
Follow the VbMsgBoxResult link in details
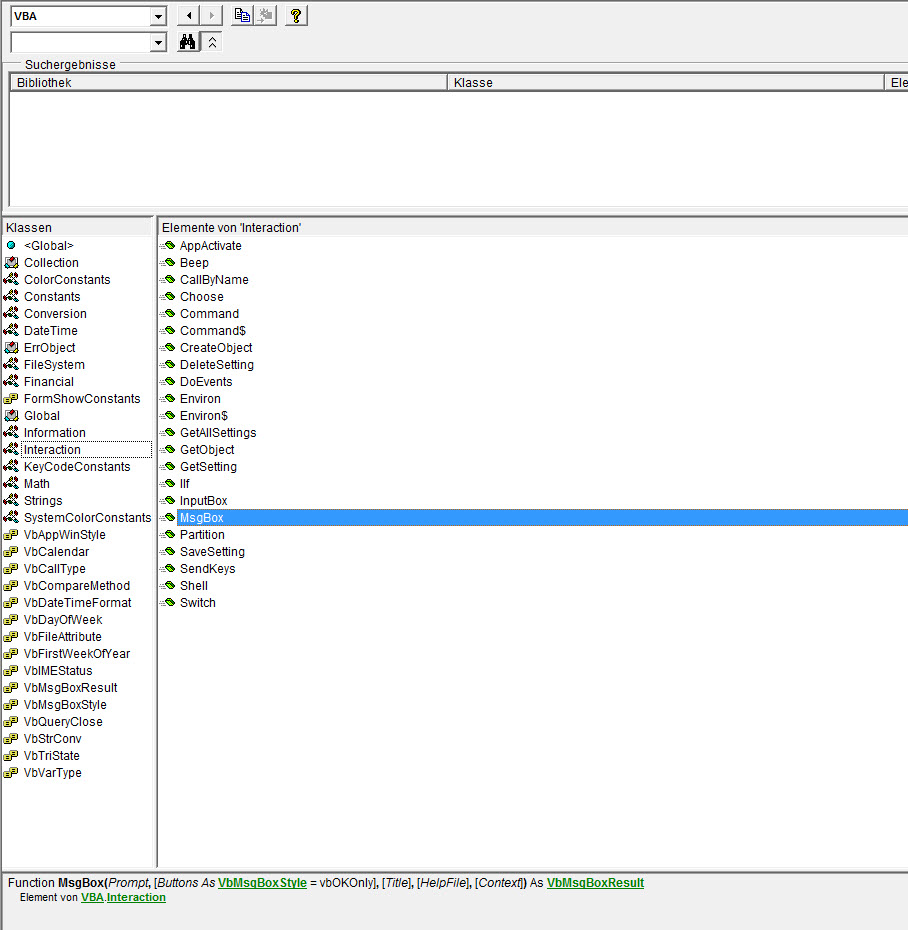click(595, 883)
